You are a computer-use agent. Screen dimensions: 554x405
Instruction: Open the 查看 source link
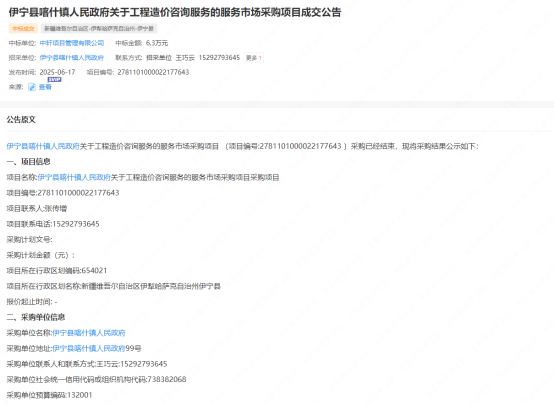click(45, 87)
